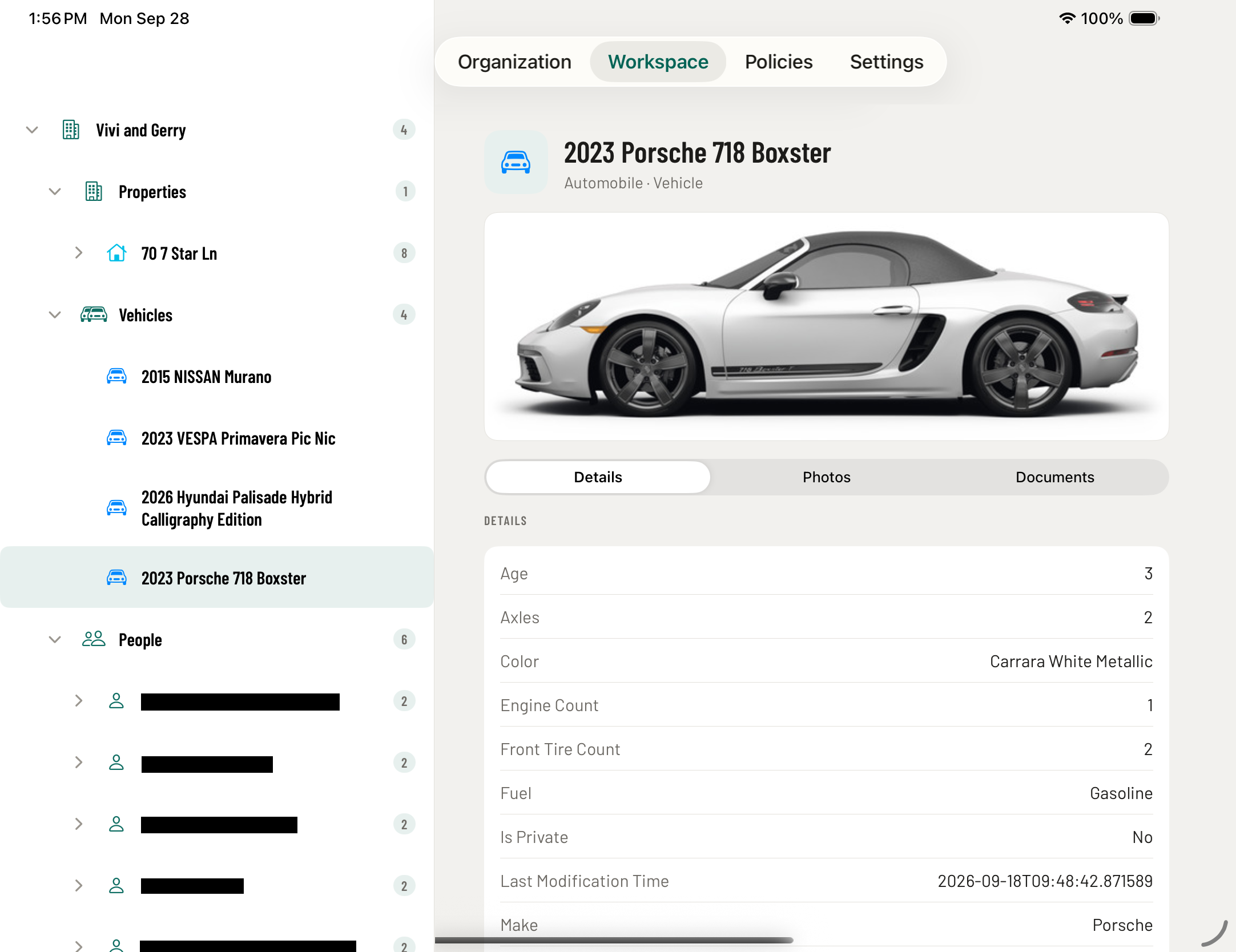The width and height of the screenshot is (1236, 952).
Task: Click the Vivi and Gerry building icon
Action: 71,130
